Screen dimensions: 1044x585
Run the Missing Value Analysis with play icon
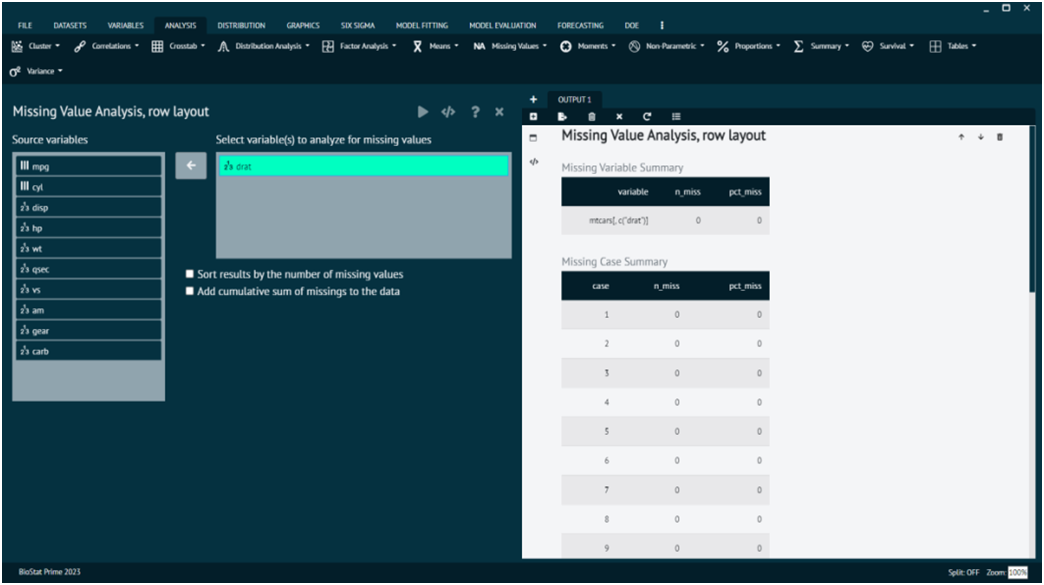423,112
